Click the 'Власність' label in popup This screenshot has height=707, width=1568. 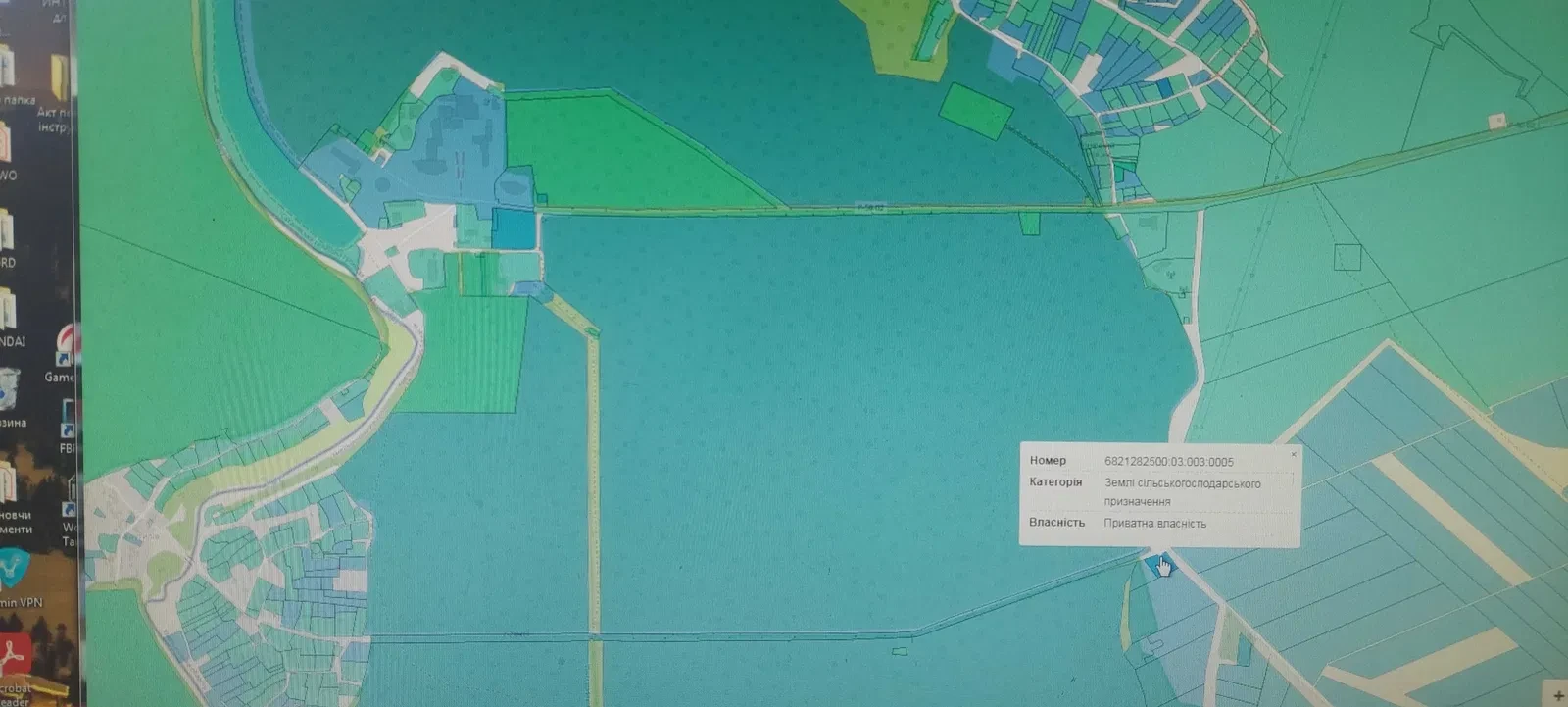1056,522
